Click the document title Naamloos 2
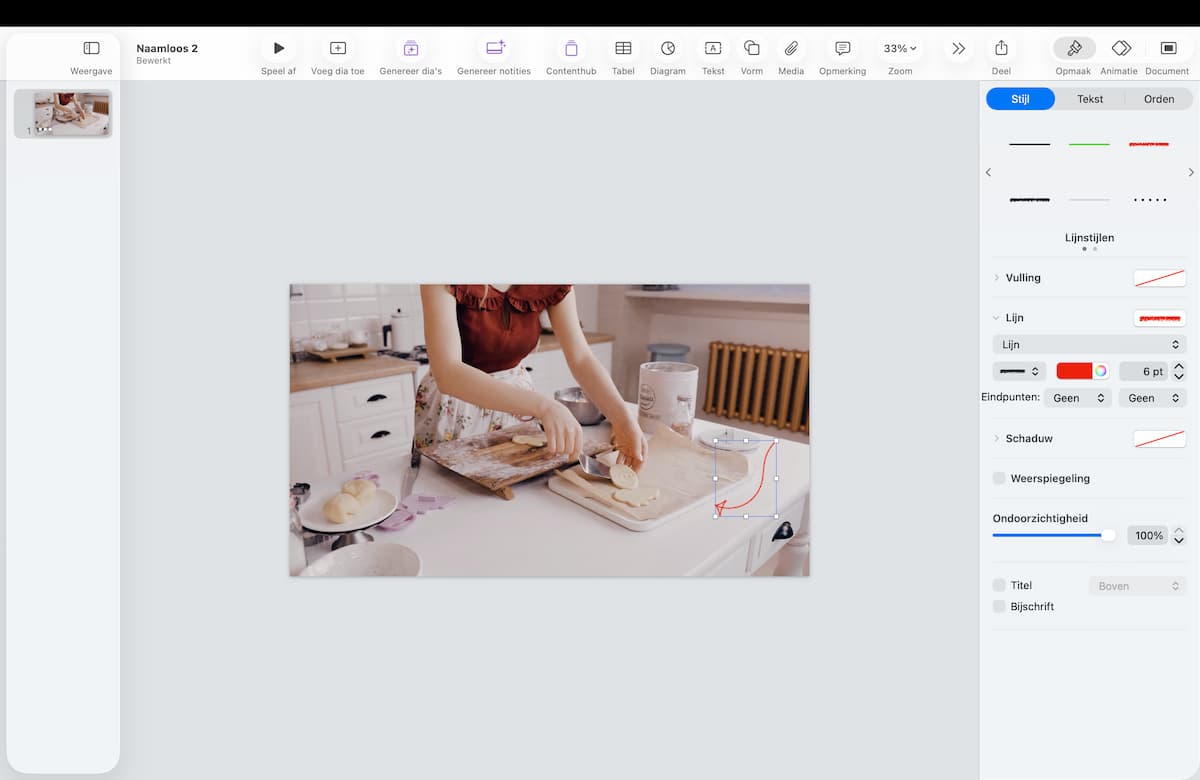The height and width of the screenshot is (780, 1200). point(167,48)
